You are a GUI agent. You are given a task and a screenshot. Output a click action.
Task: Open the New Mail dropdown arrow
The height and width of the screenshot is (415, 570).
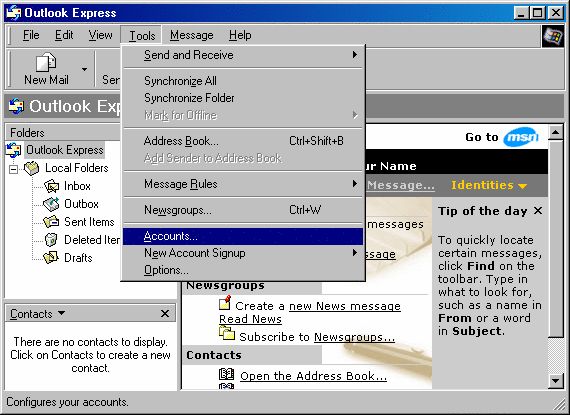(x=84, y=69)
